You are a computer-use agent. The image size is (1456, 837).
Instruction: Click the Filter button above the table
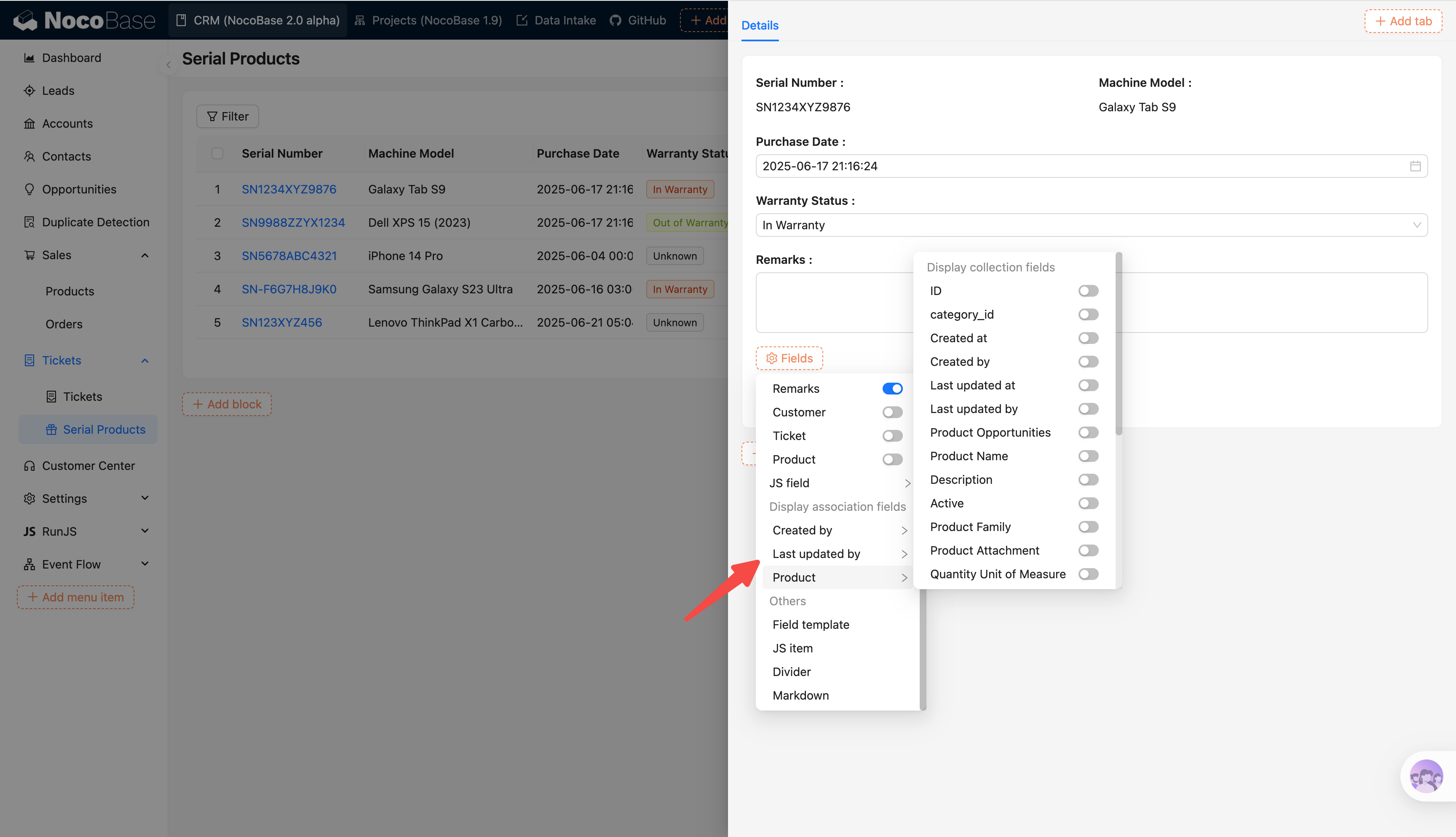pyautogui.click(x=227, y=116)
